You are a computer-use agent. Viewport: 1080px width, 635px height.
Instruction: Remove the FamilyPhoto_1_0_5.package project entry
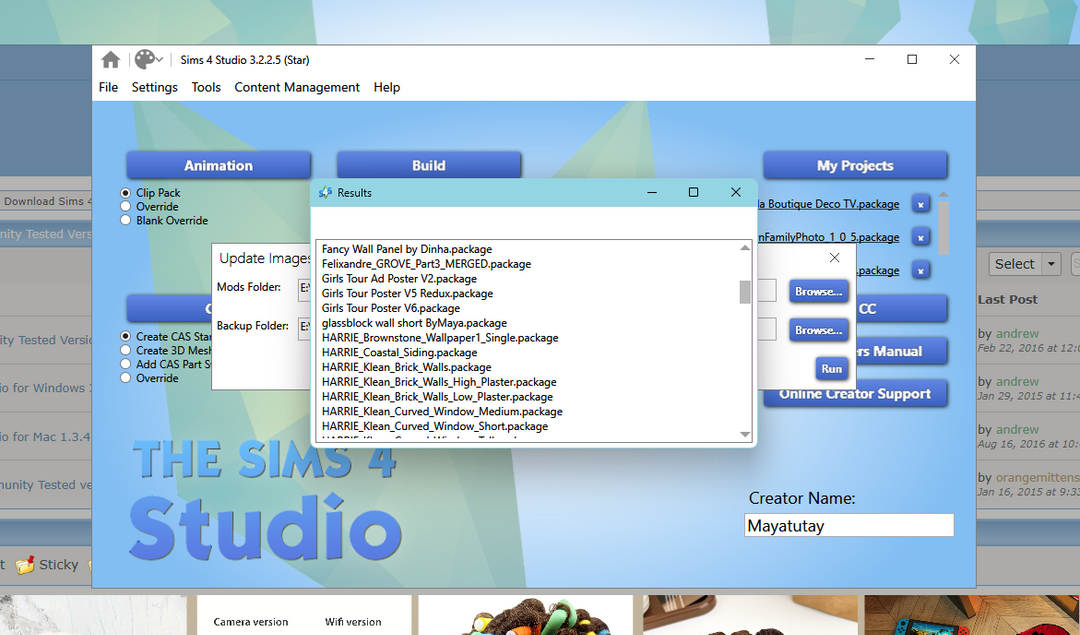(x=921, y=237)
